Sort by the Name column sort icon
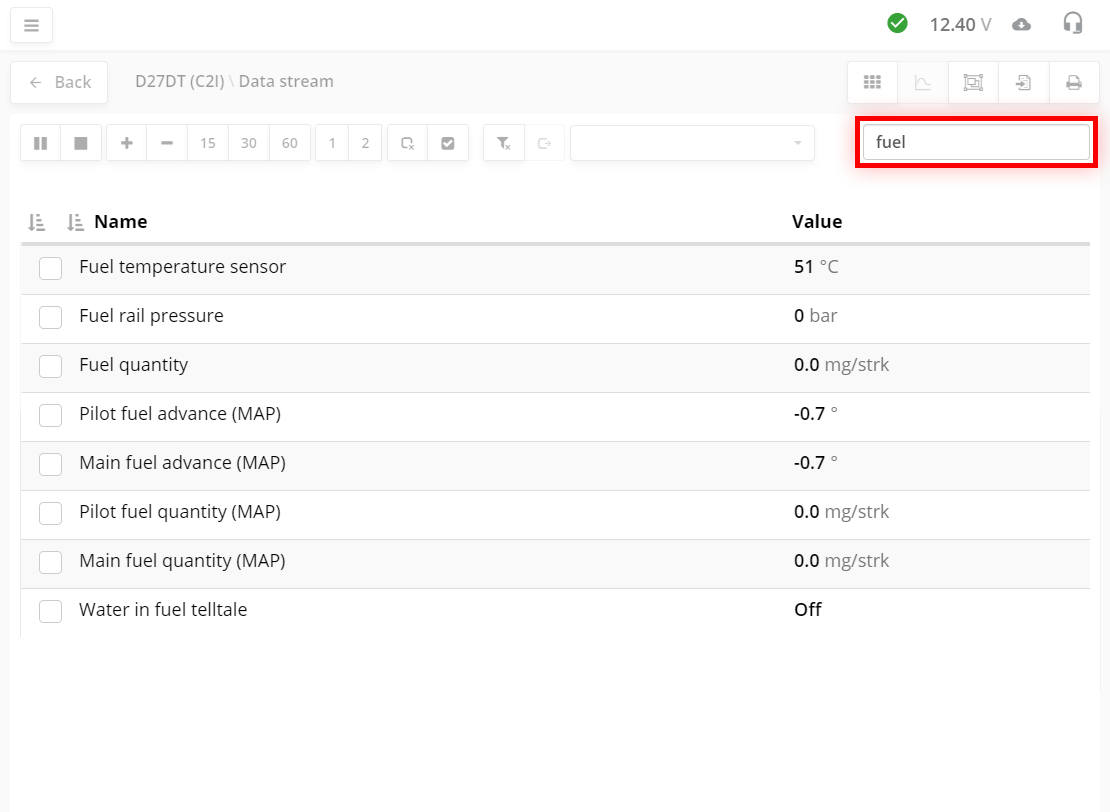The image size is (1110, 812). coord(75,223)
